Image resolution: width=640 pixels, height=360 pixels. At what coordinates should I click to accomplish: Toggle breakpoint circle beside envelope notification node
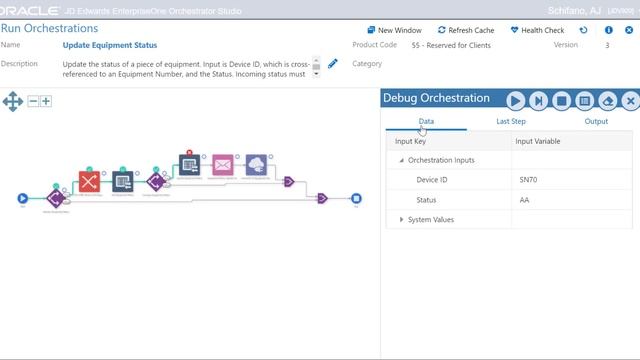[x=237, y=157]
